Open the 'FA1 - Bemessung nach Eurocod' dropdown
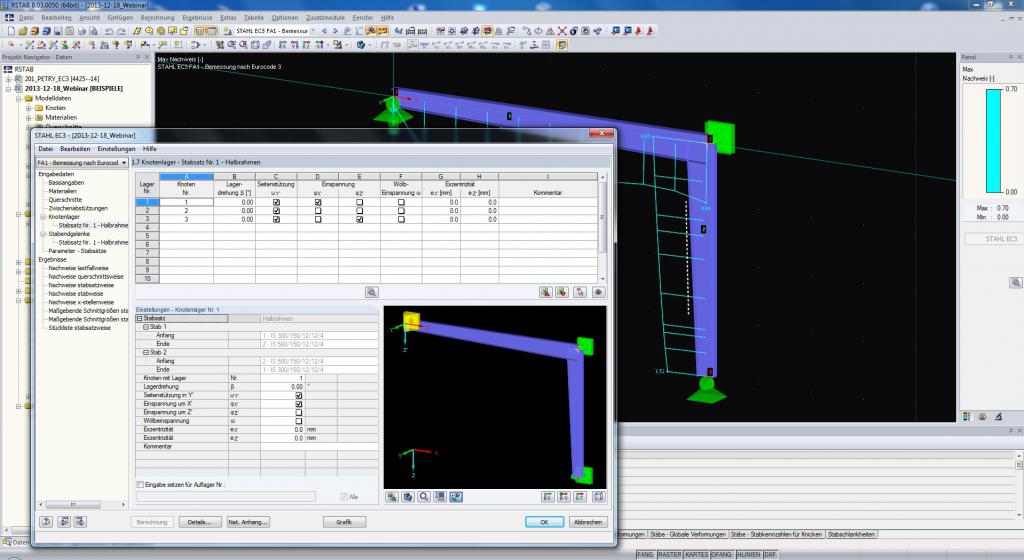The height and width of the screenshot is (560, 1024). [x=124, y=163]
